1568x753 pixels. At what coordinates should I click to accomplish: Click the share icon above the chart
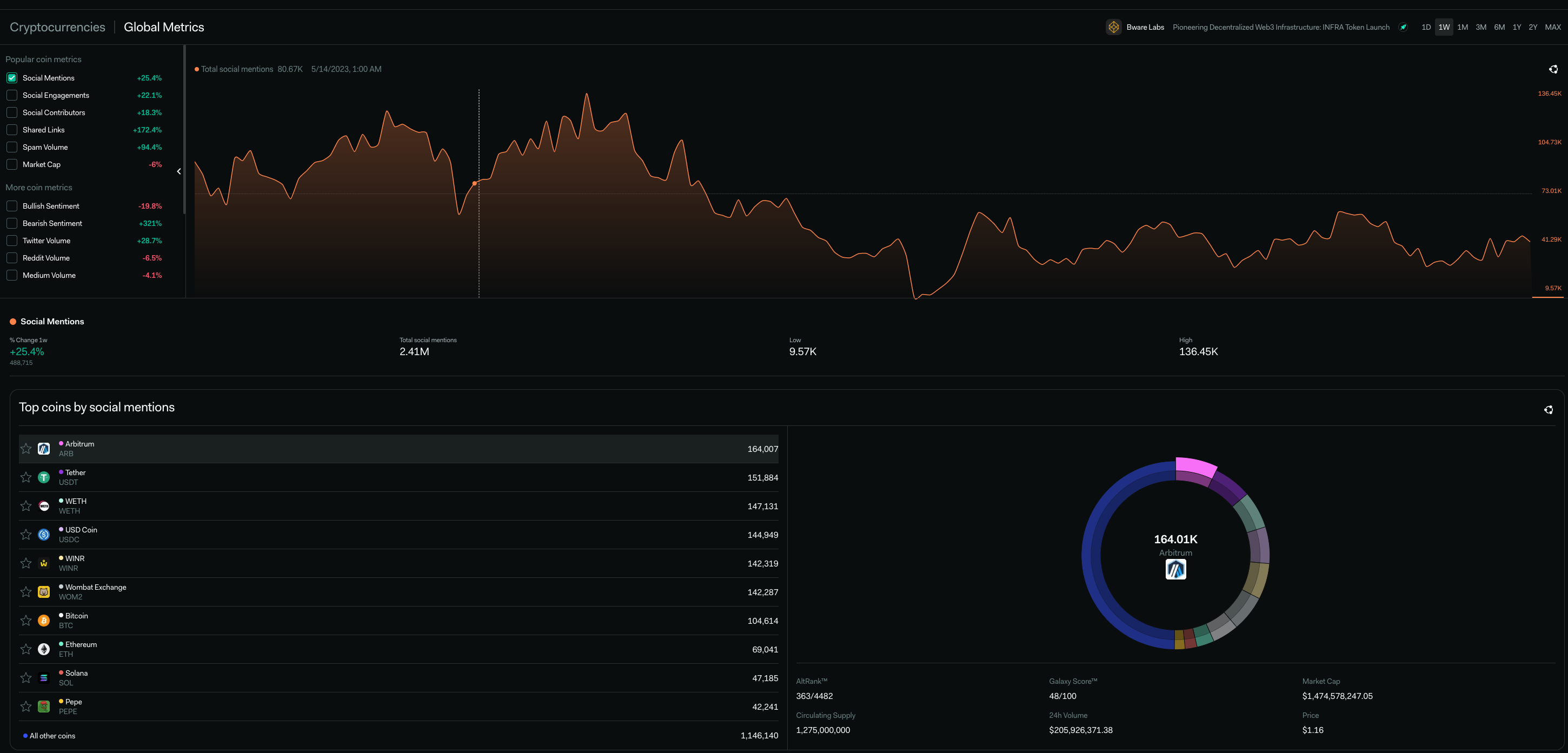1553,69
